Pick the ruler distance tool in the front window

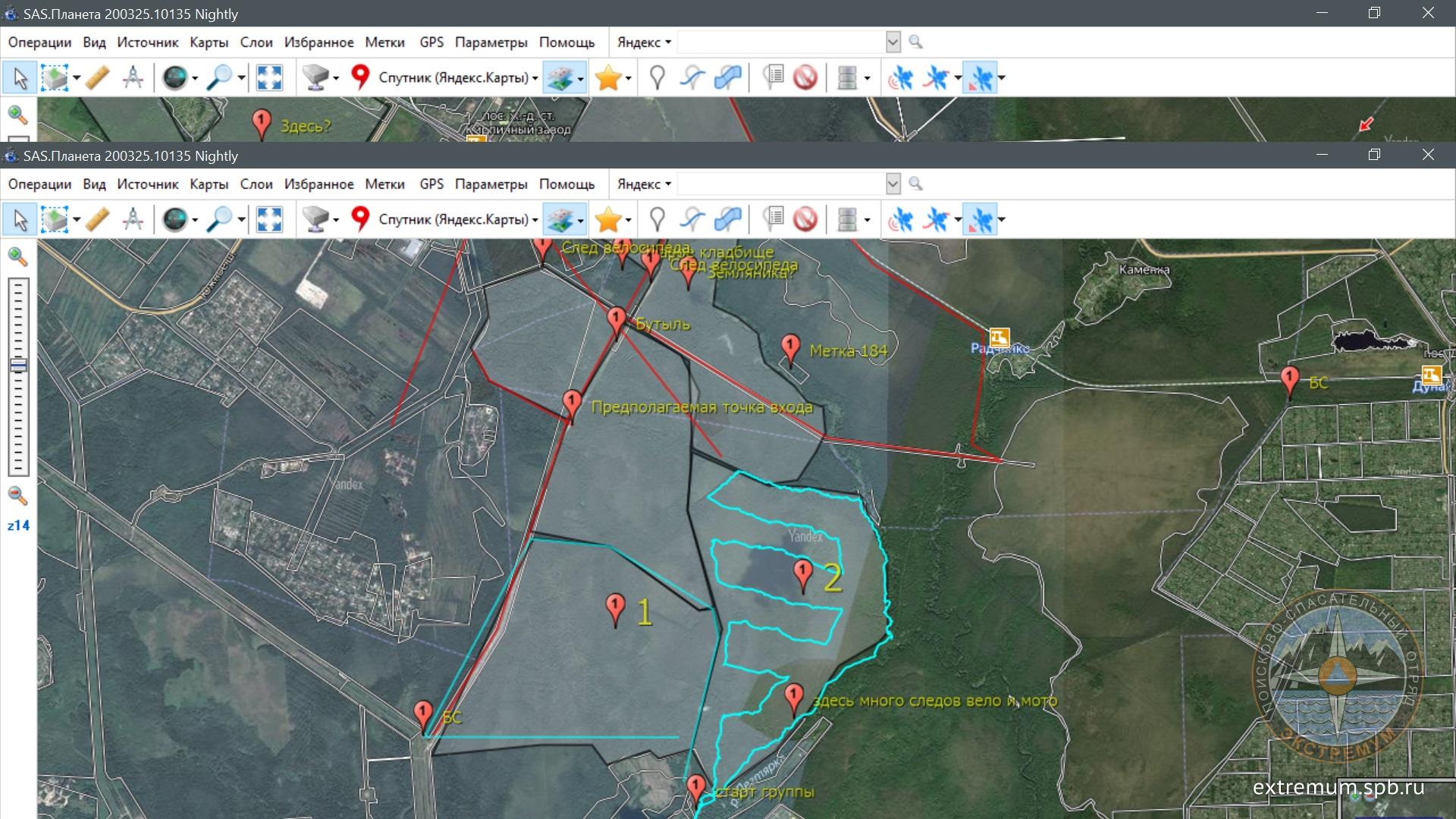pyautogui.click(x=98, y=220)
